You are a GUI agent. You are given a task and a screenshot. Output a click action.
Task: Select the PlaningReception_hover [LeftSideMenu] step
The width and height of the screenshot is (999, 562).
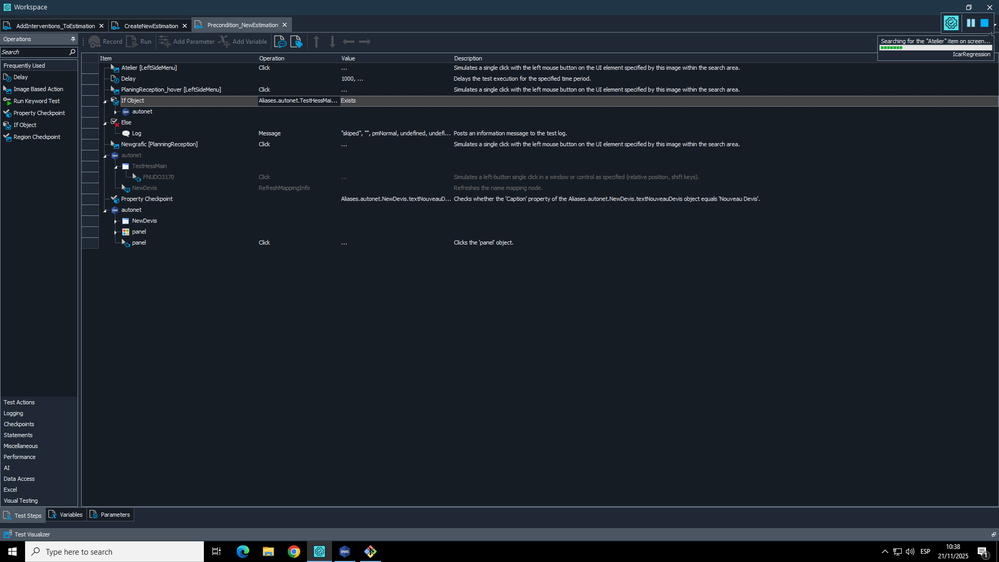pos(171,90)
